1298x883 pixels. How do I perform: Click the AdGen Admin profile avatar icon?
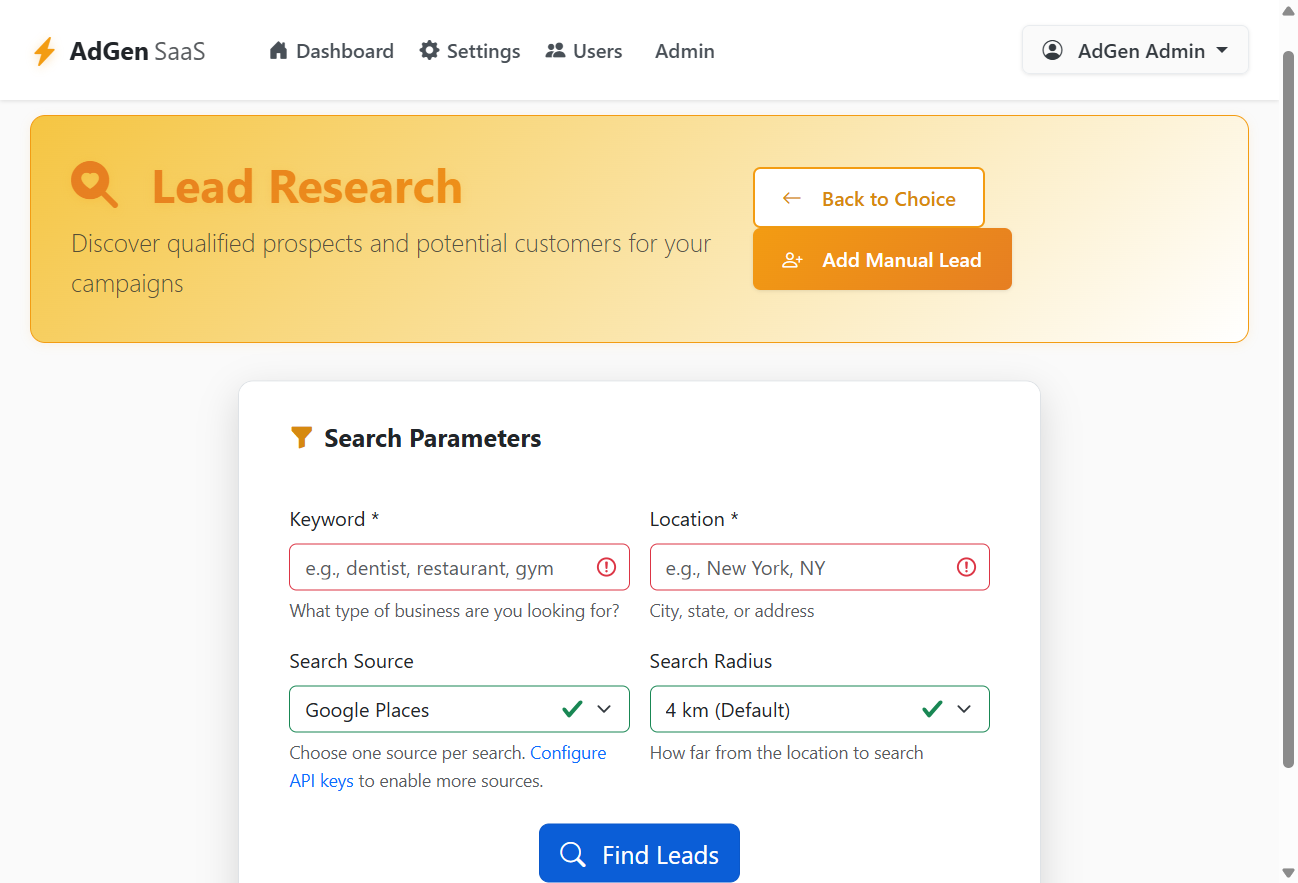coord(1052,50)
